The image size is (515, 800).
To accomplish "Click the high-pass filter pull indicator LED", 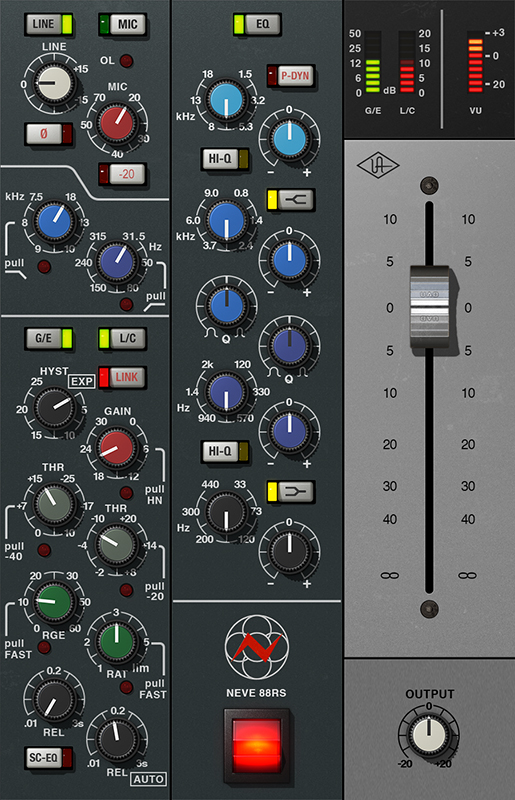I will 44,266.
